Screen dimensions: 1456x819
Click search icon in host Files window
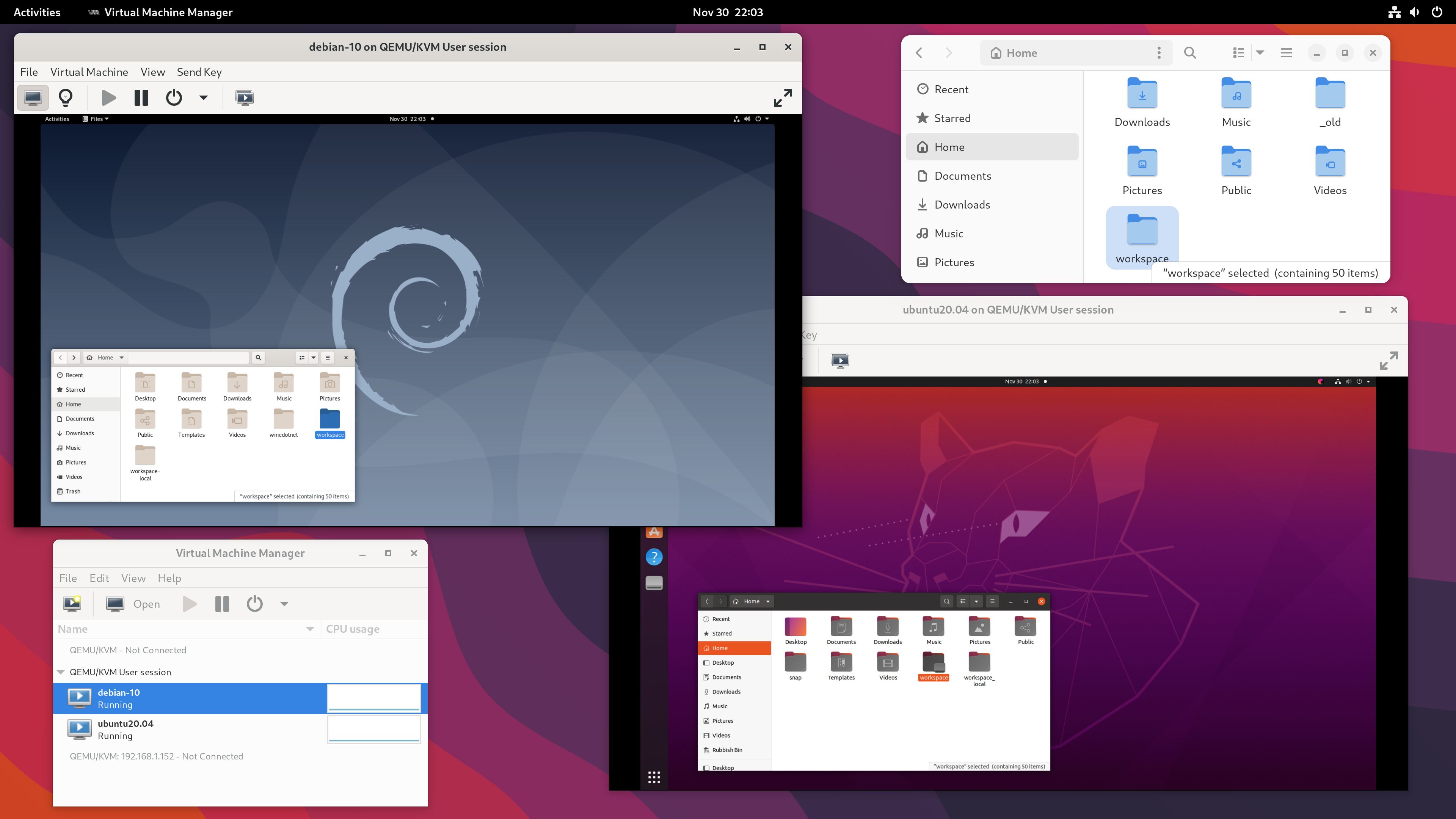(x=1190, y=53)
